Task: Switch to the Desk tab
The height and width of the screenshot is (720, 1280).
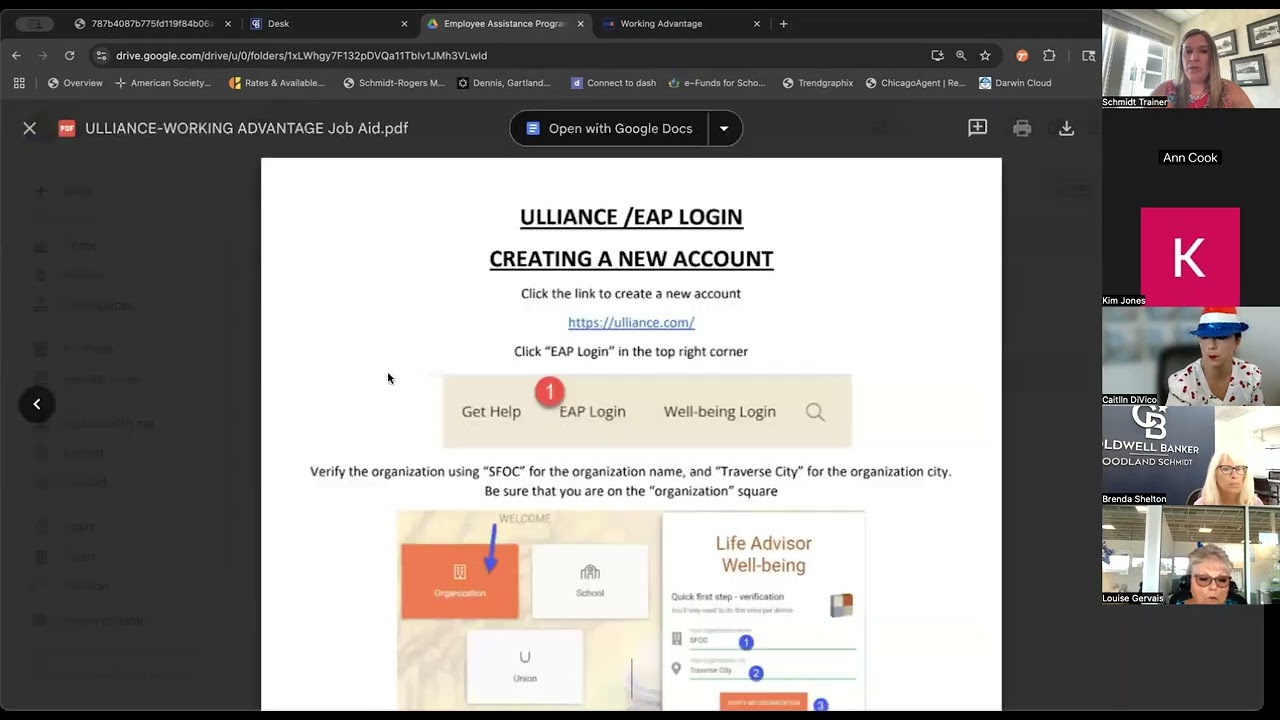Action: pos(328,24)
